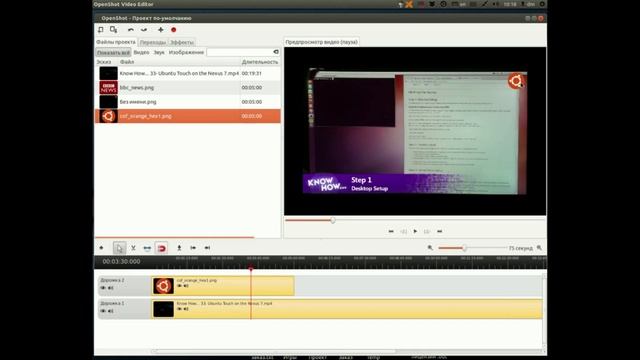Click the new project toolbar icon
Screen dimensions: 640x360
click(101, 30)
